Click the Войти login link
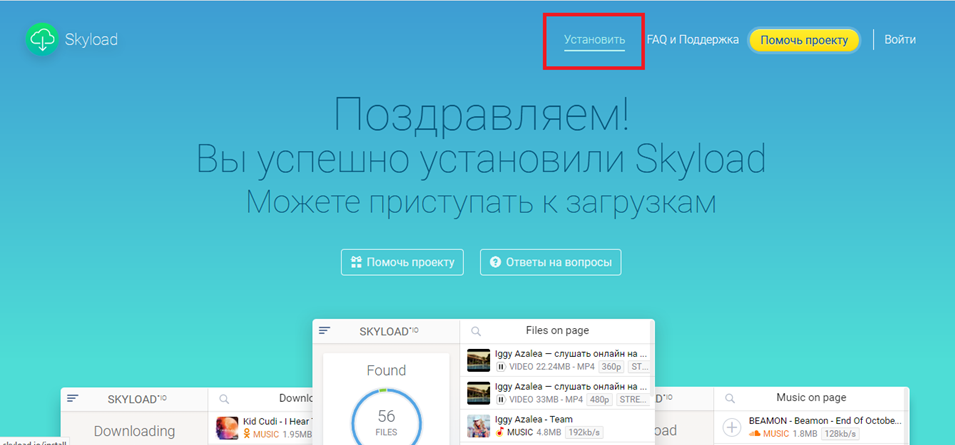Viewport: 955px width, 445px height. point(899,40)
